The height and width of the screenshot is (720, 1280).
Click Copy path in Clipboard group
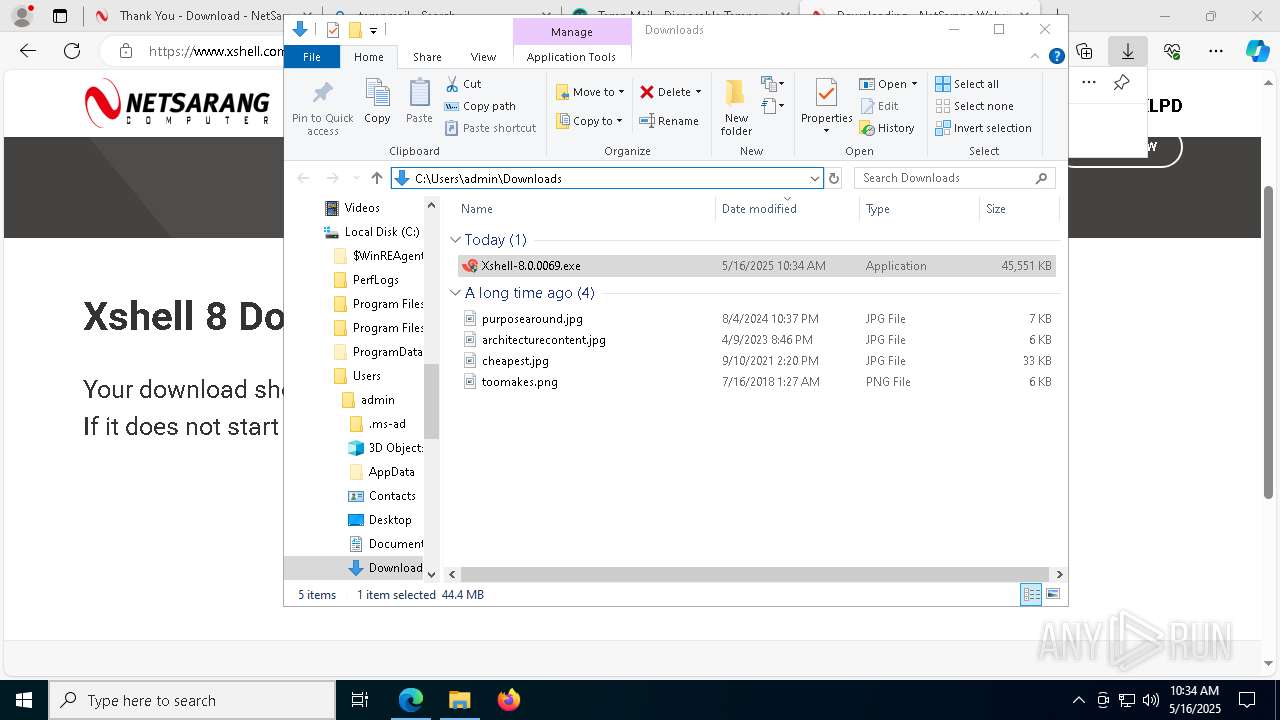480,106
